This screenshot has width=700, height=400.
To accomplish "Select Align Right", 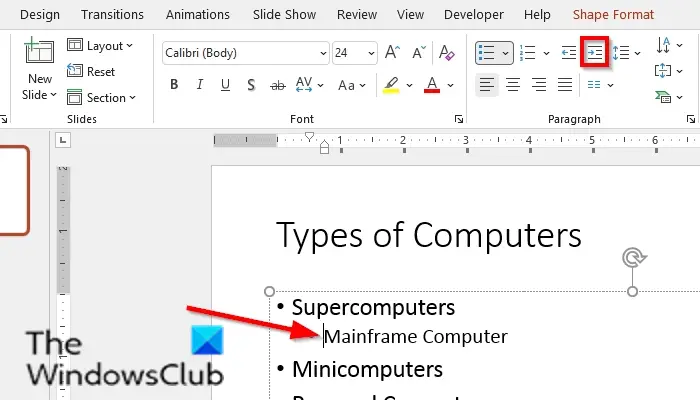I will [x=539, y=84].
